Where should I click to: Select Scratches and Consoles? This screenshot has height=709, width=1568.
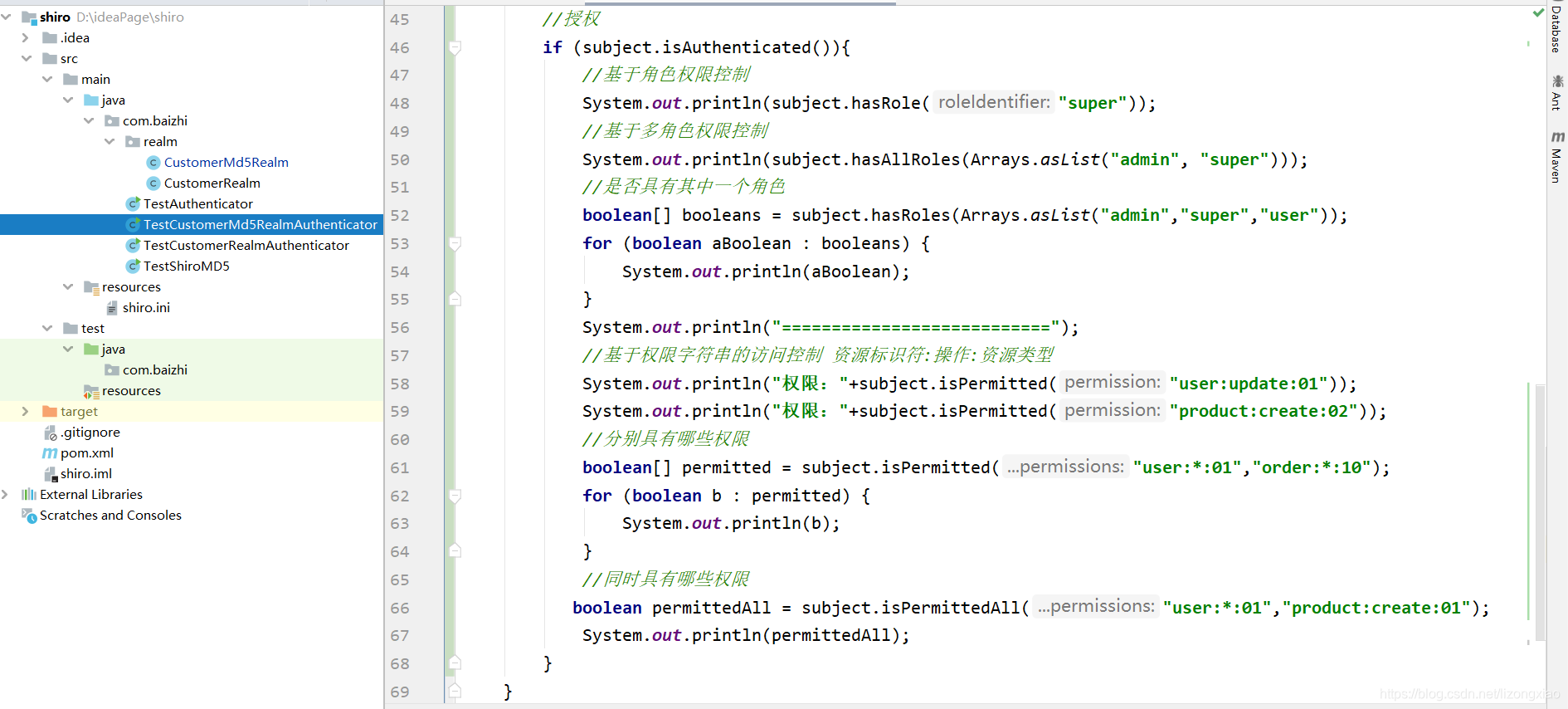110,515
